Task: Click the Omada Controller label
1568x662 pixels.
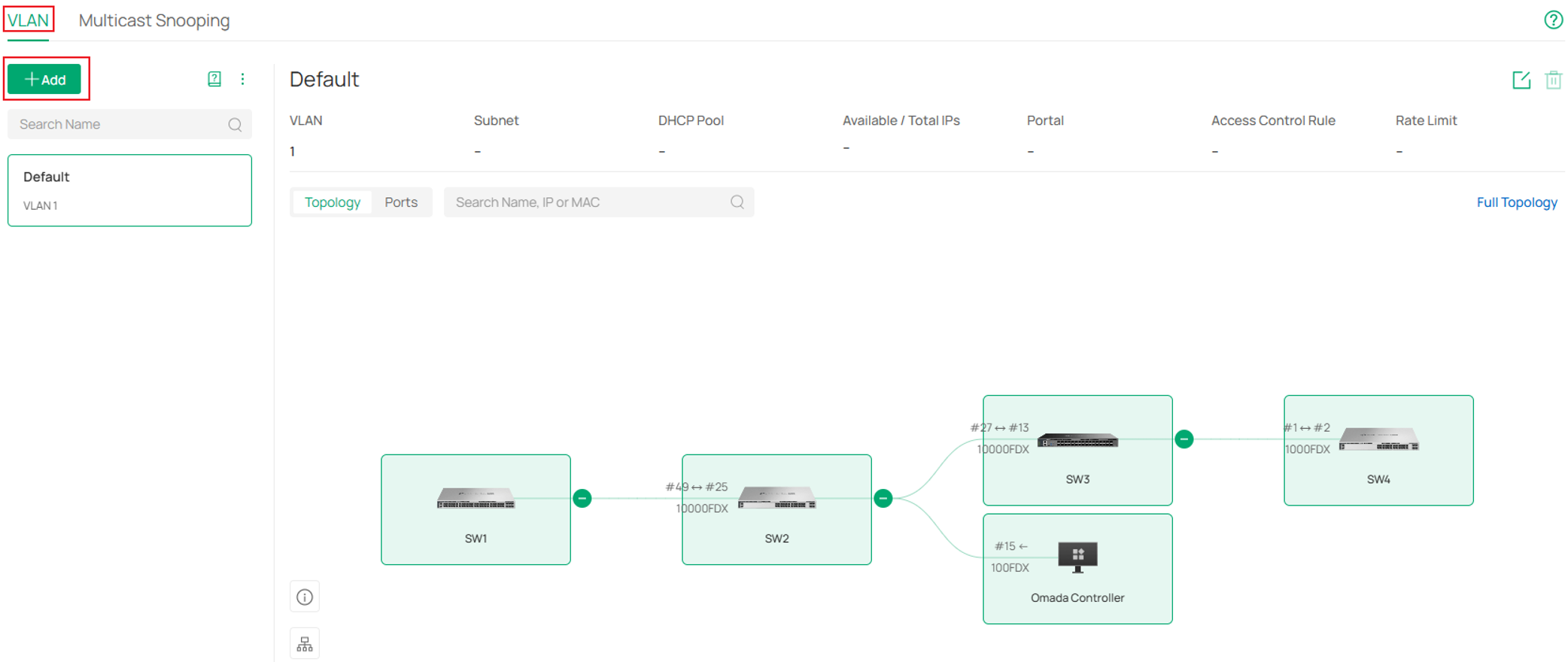Action: pyautogui.click(x=1077, y=598)
